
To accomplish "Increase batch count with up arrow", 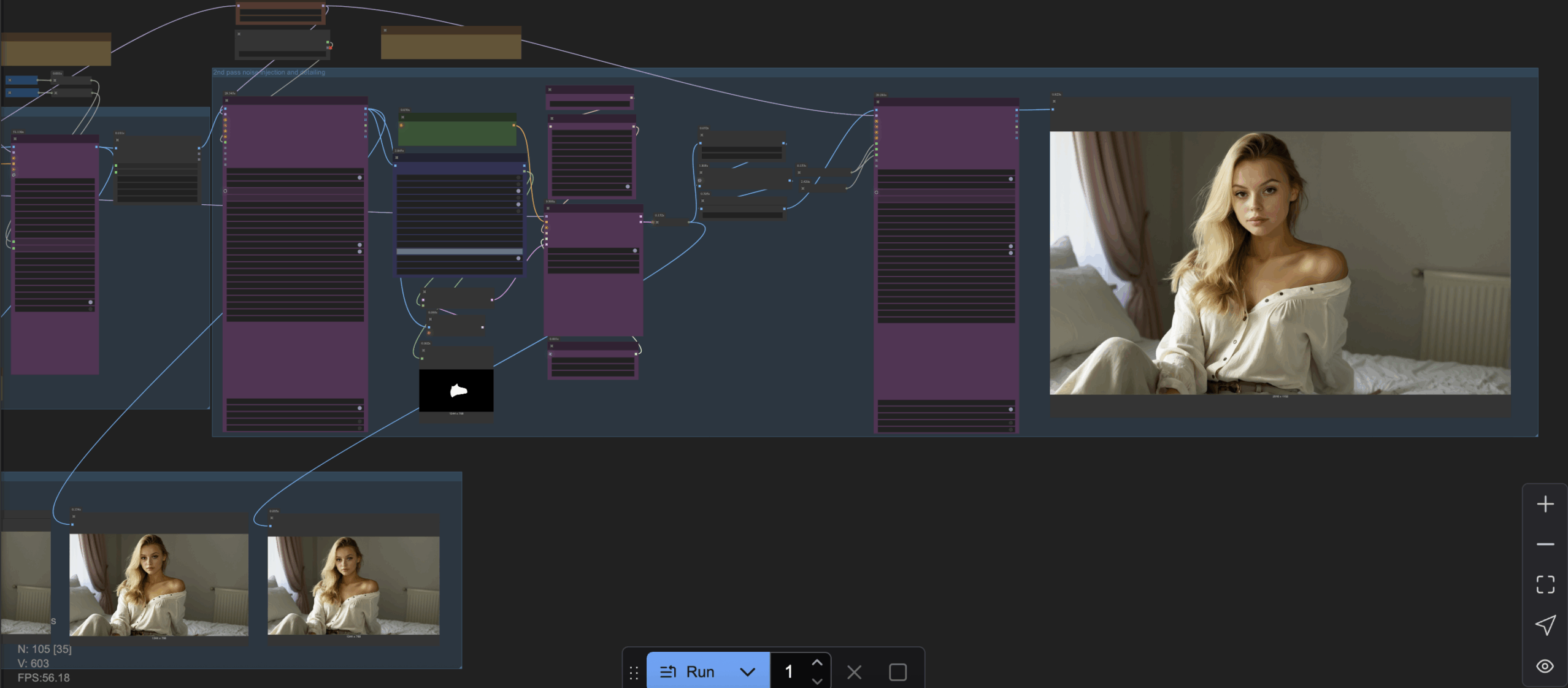I will click(x=817, y=663).
